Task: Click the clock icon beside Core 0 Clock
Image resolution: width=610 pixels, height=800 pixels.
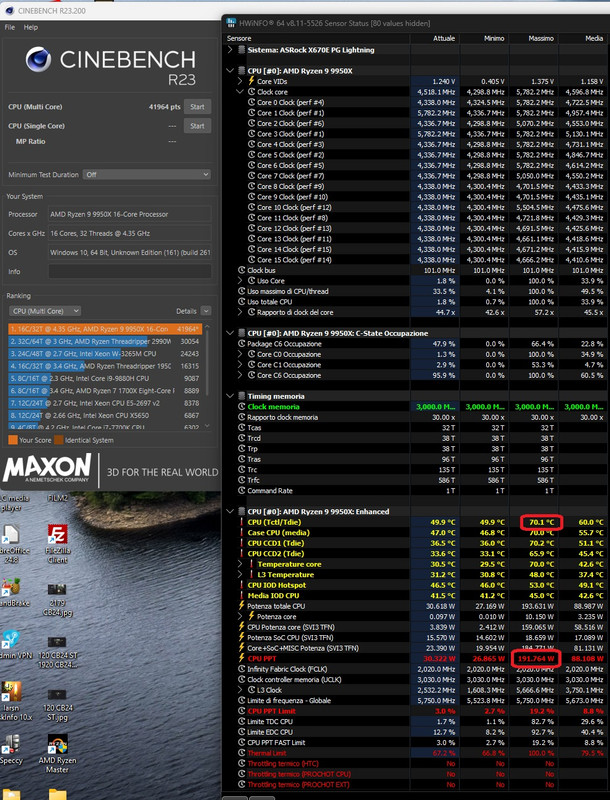Action: coord(251,102)
